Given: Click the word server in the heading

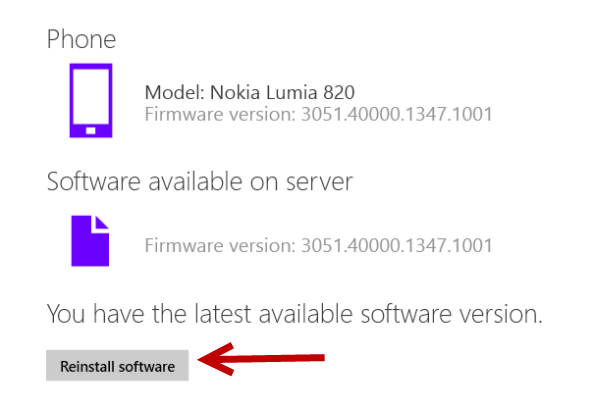Looking at the screenshot, I should pos(319,182).
